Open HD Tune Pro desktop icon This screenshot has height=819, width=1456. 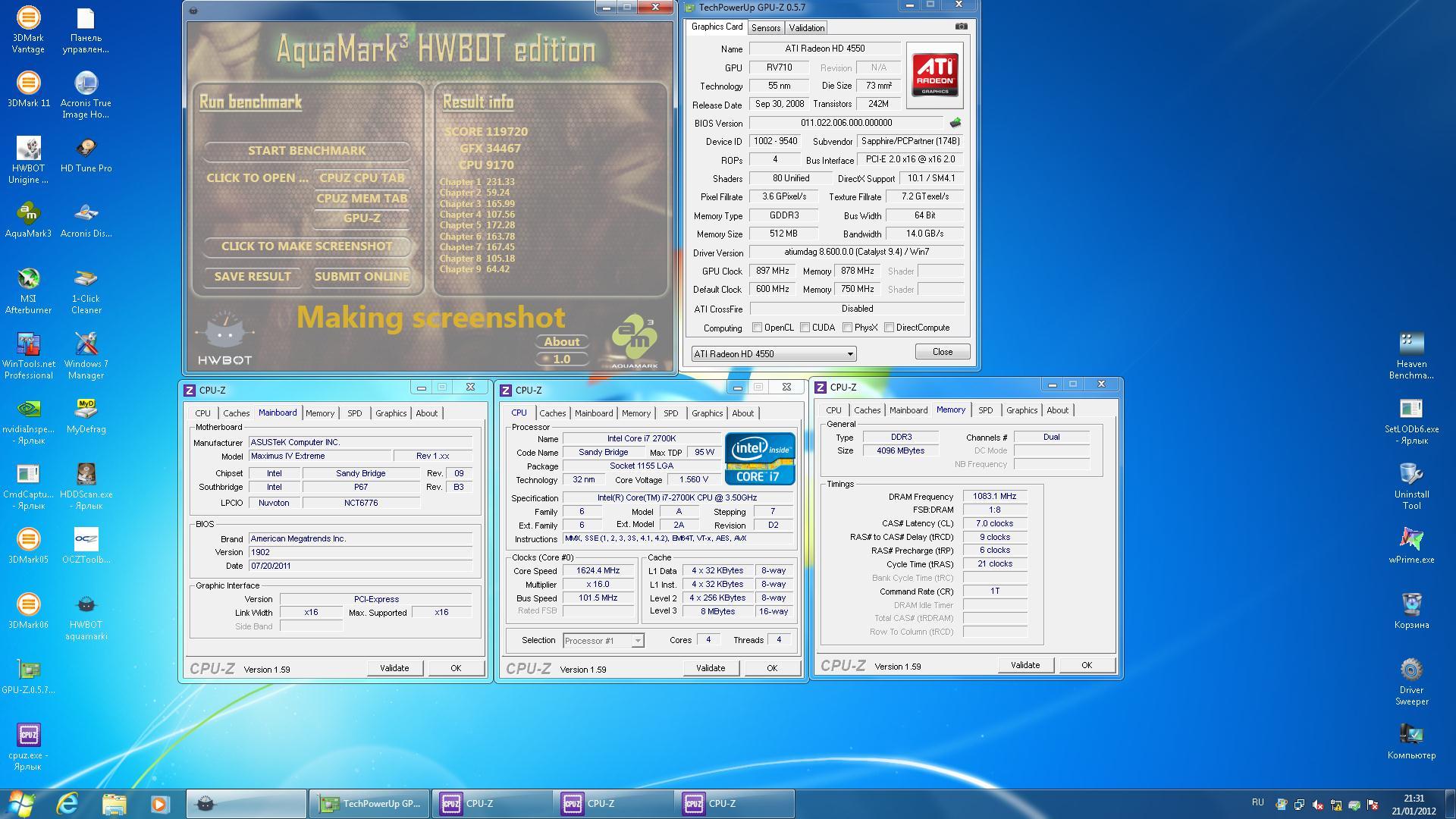(x=86, y=155)
